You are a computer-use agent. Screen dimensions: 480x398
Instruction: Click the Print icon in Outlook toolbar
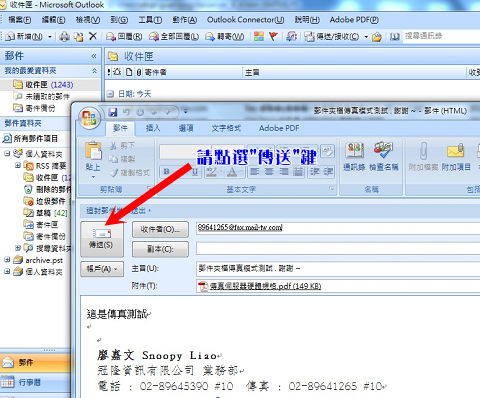click(64, 36)
